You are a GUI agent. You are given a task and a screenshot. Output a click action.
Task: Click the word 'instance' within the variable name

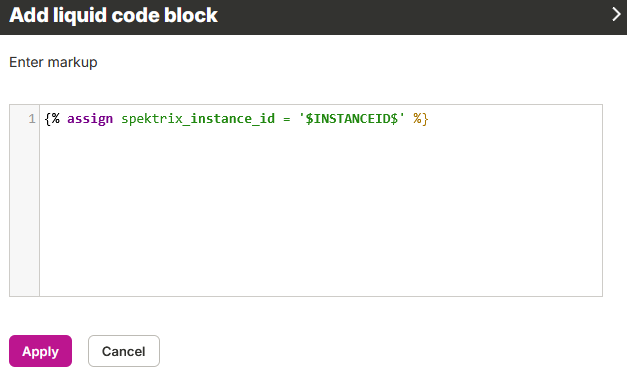221,119
